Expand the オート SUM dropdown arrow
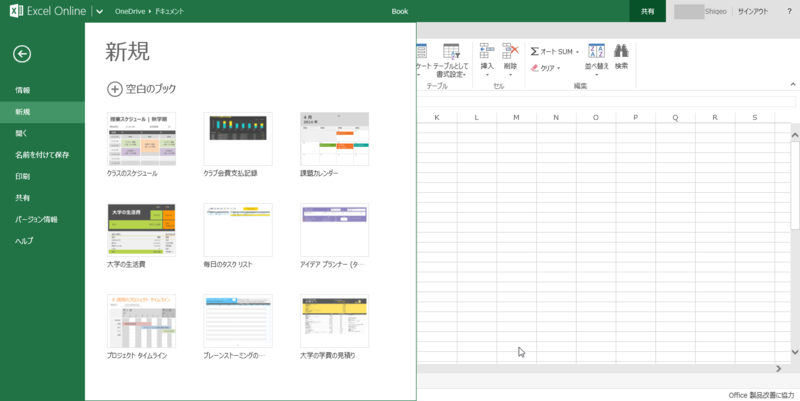Screen dimensions: 800x401 pyautogui.click(x=577, y=52)
